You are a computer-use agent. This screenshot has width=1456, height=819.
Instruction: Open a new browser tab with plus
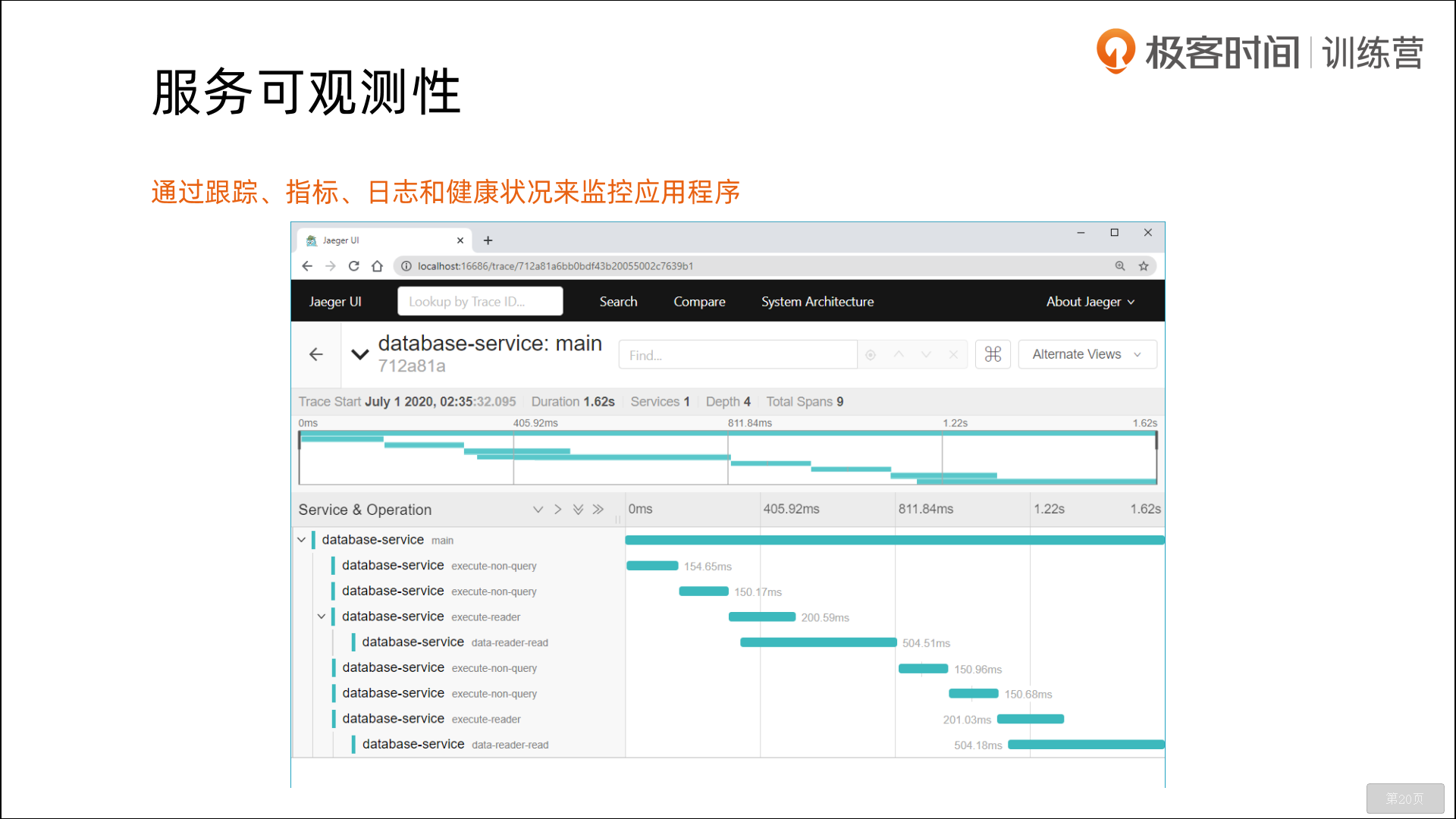tap(488, 240)
